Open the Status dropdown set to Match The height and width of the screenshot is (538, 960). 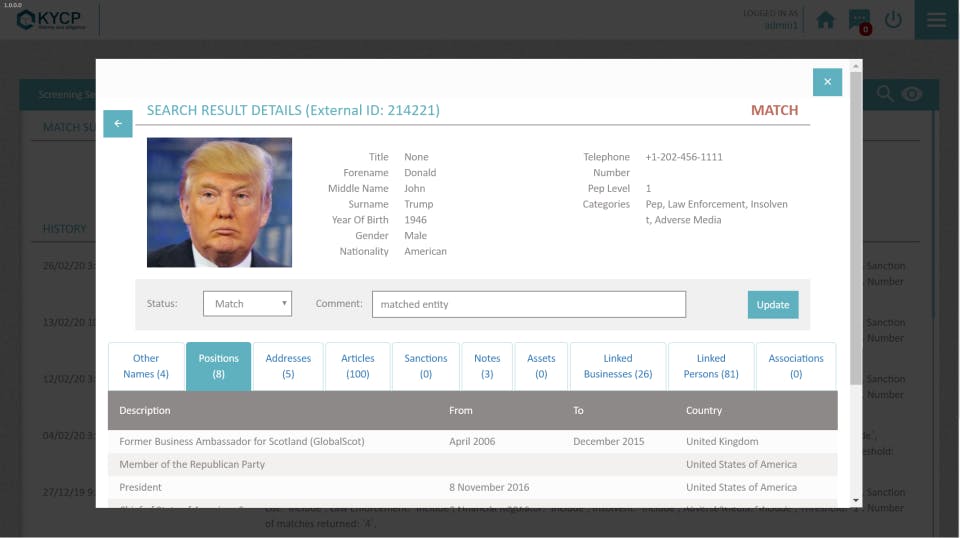point(247,304)
